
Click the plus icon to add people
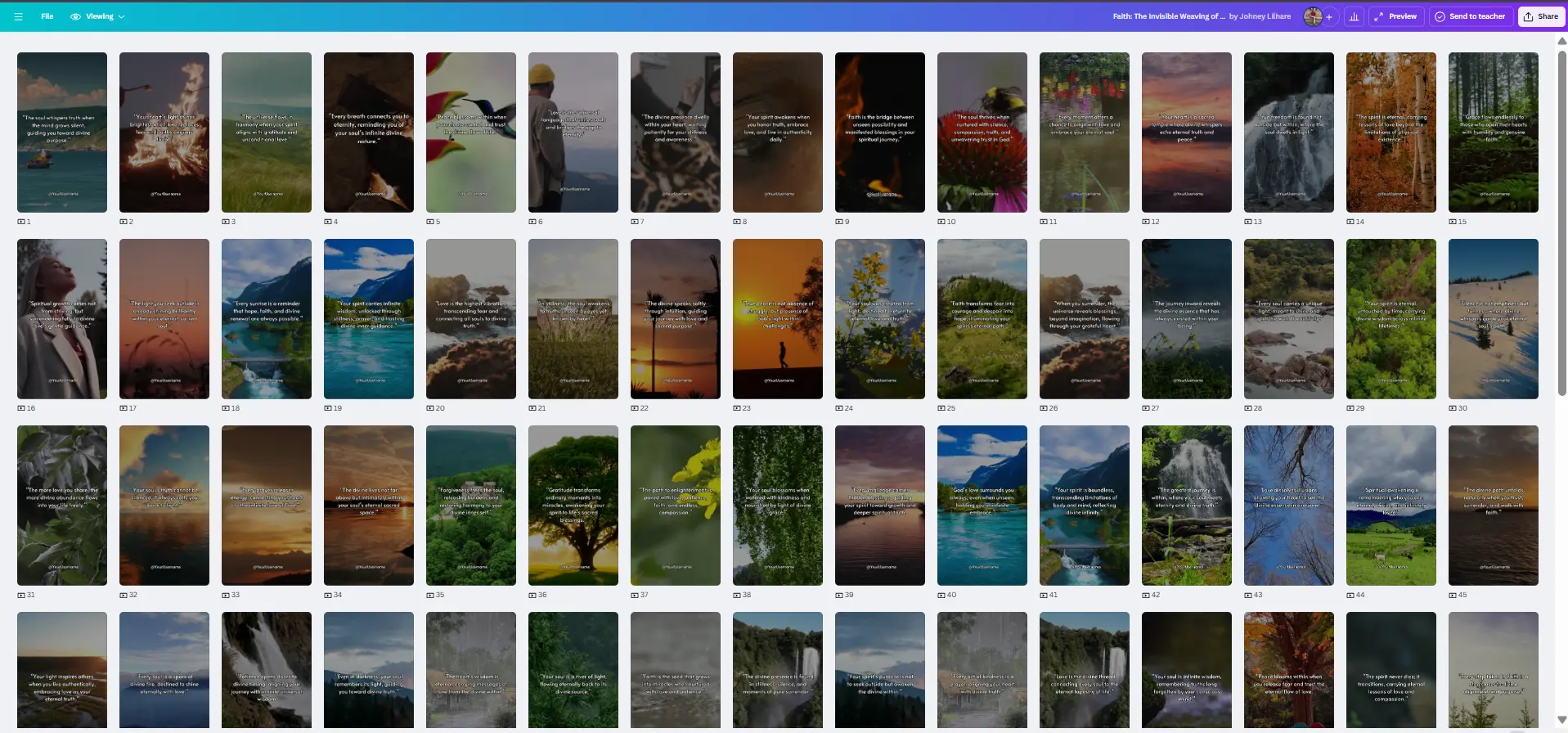click(x=1329, y=16)
